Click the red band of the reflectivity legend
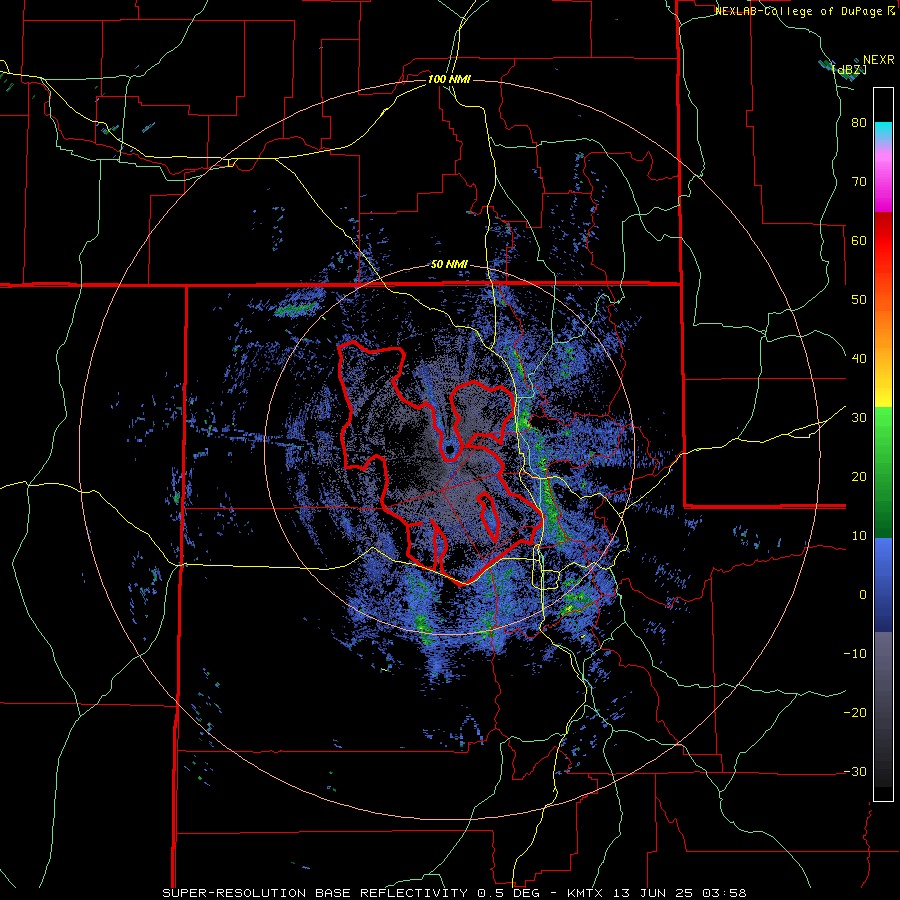Viewport: 900px width, 900px height. click(883, 242)
